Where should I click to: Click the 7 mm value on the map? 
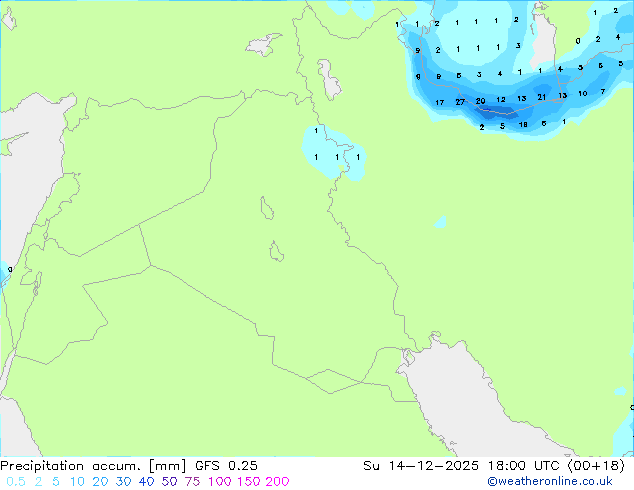(x=603, y=92)
